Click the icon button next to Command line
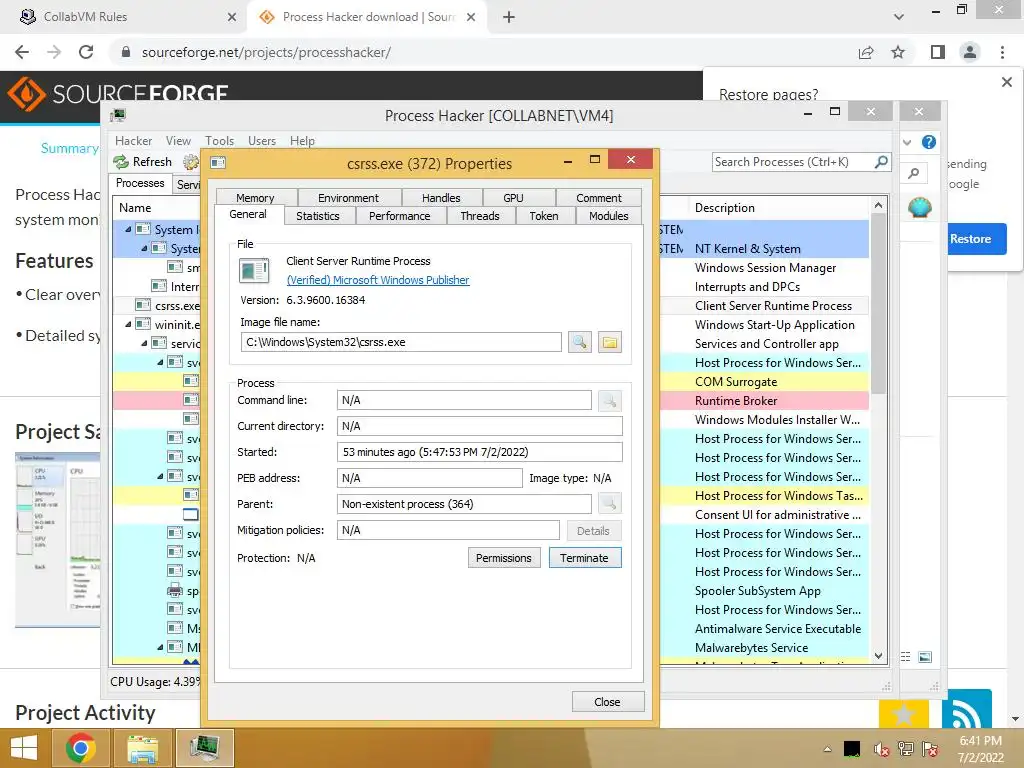Image resolution: width=1024 pixels, height=768 pixels. tap(609, 400)
